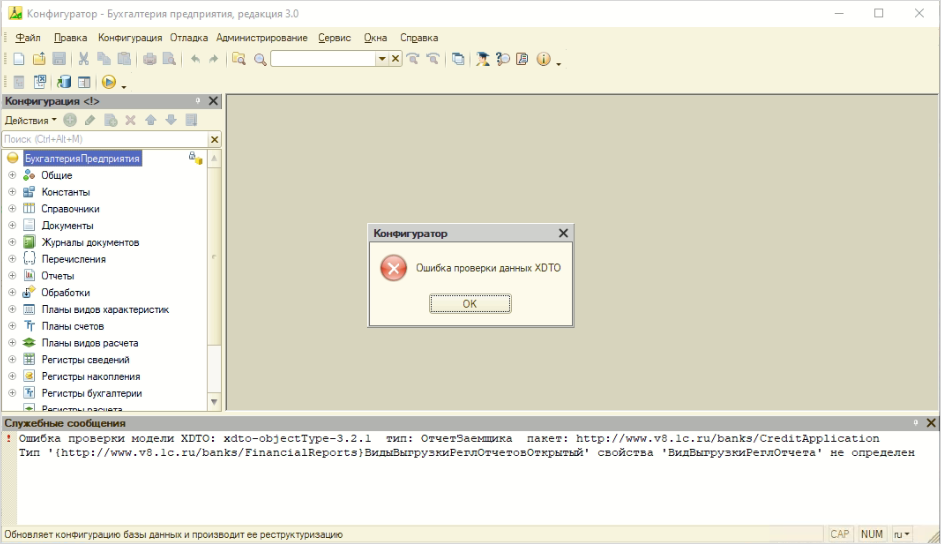
Task: Open the Справка menu
Action: point(419,37)
